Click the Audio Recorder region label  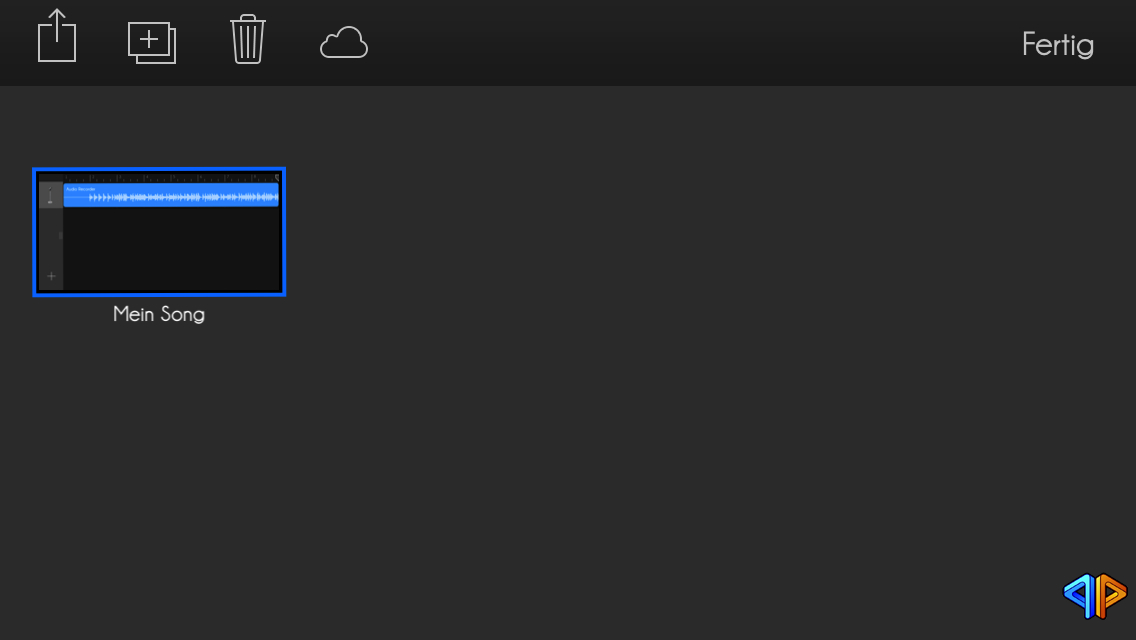(80, 189)
